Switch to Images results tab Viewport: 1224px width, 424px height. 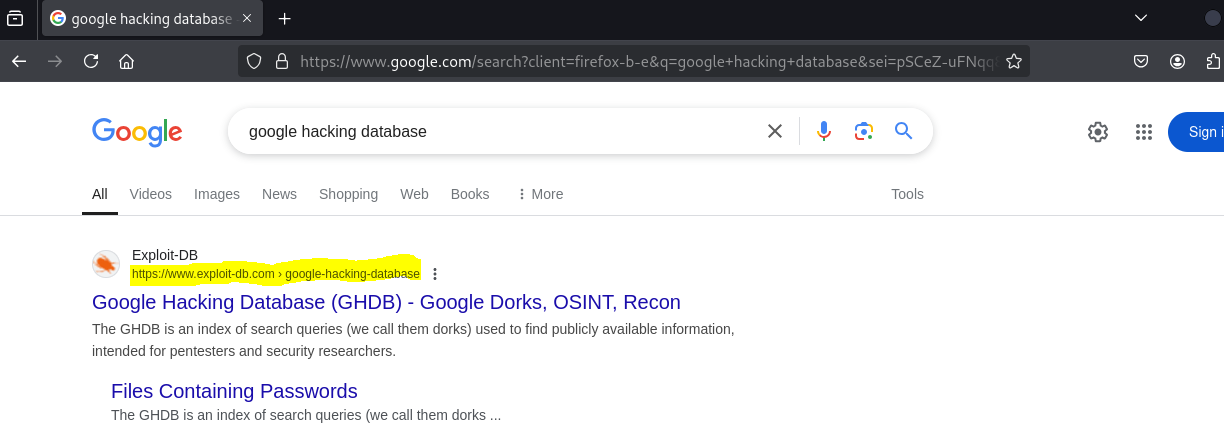click(x=217, y=194)
